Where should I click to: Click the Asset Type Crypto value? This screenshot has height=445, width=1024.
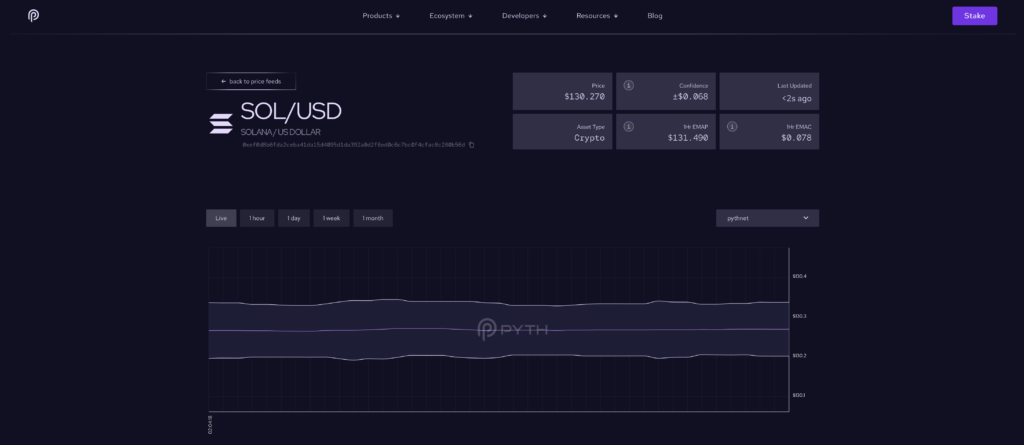pyautogui.click(x=590, y=138)
